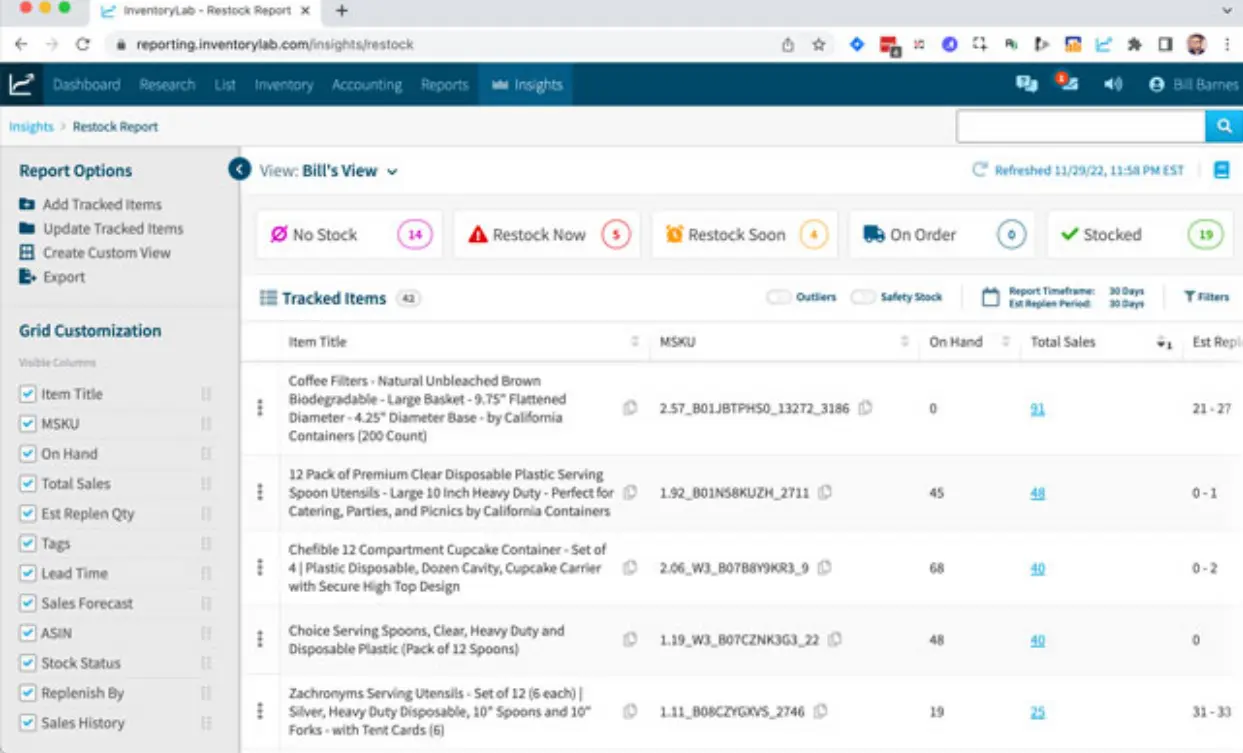Screen dimensions: 1243x753
Task: Open row menu for Chefible Cupcake Container
Action: 260,567
